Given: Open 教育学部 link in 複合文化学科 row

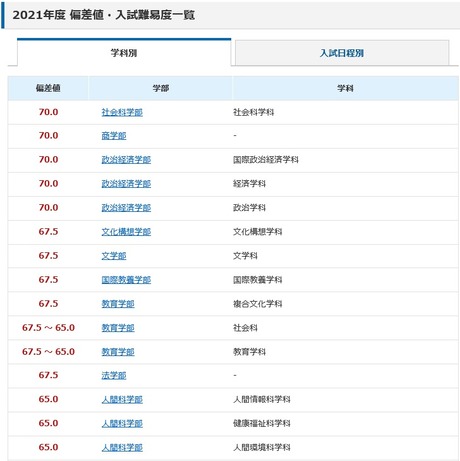Looking at the screenshot, I should coord(118,304).
